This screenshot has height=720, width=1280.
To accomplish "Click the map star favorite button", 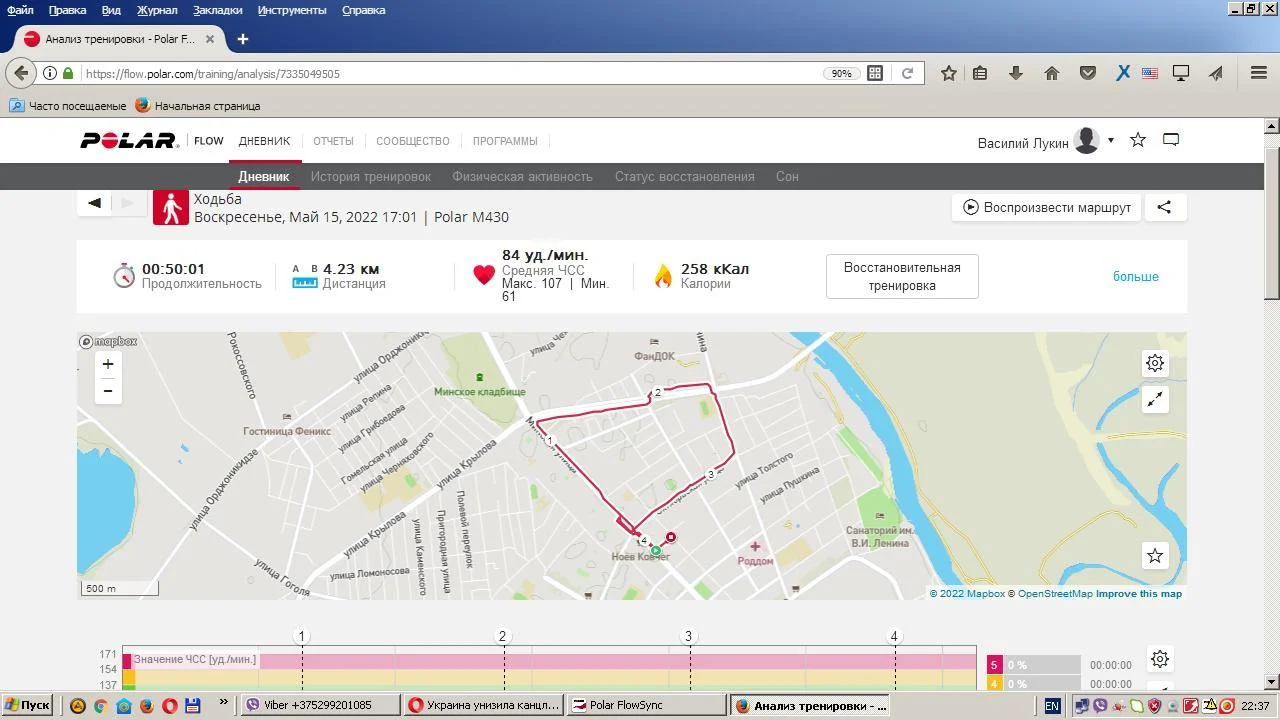I will click(x=1155, y=555).
